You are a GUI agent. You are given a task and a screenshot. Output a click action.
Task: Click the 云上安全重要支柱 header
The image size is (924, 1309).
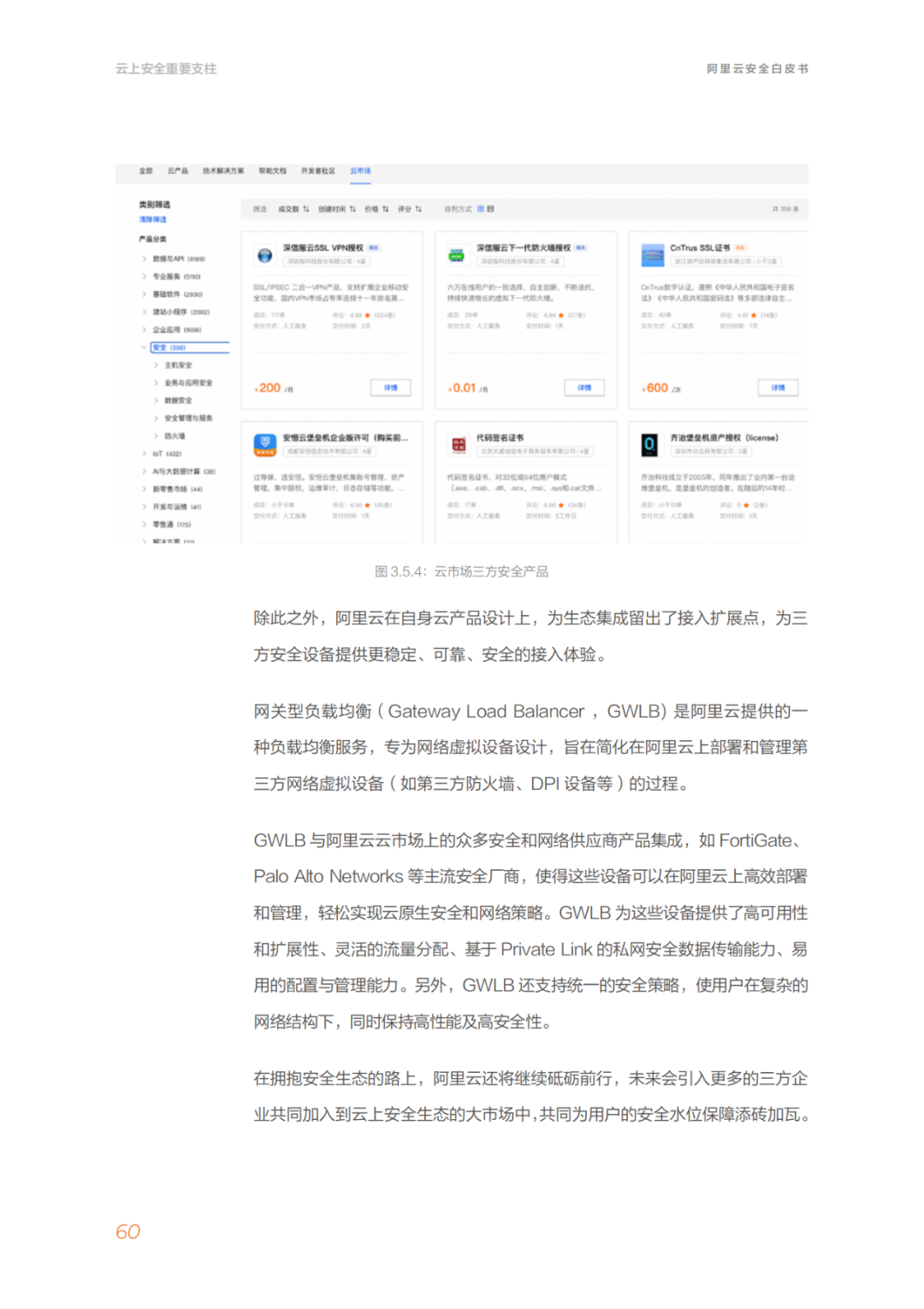166,68
